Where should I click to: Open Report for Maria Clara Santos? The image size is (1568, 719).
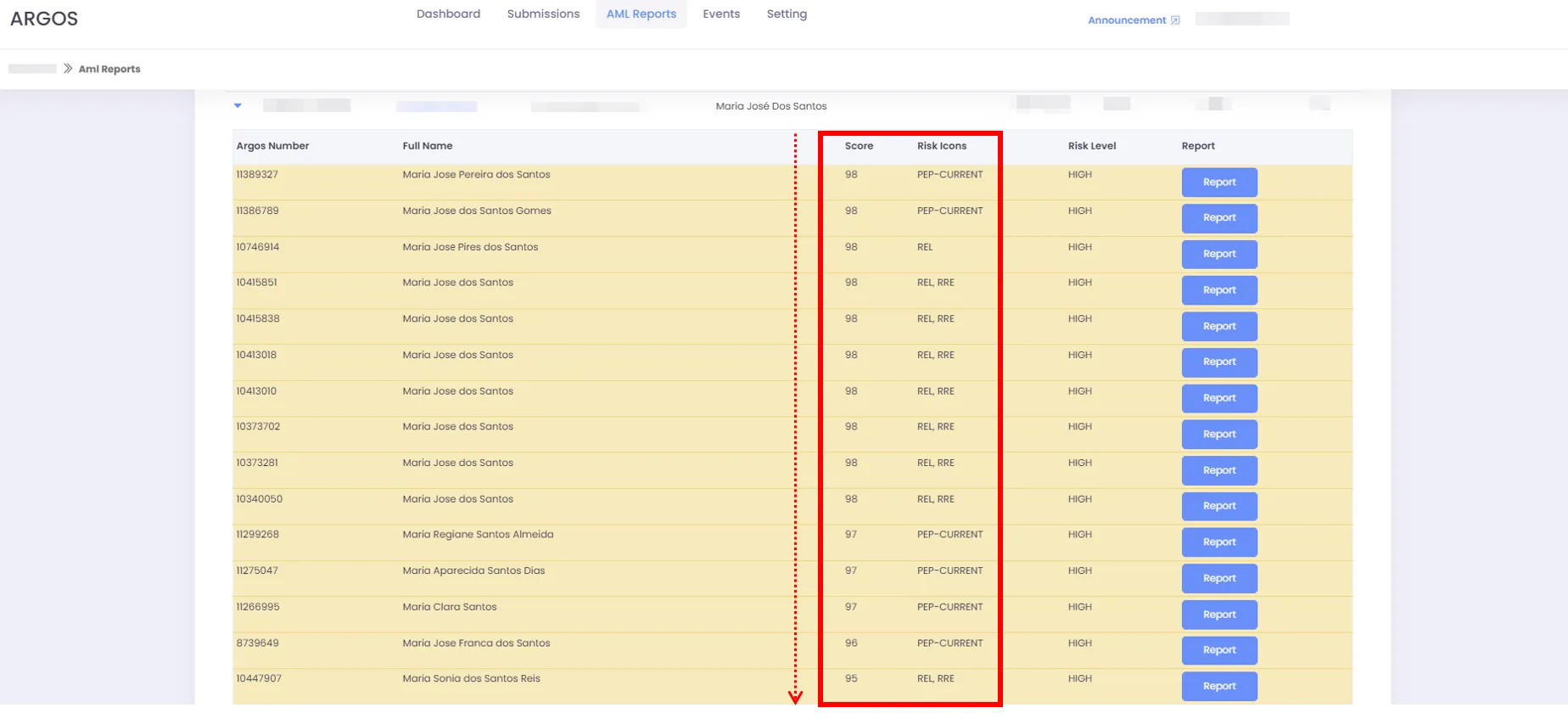pos(1219,615)
